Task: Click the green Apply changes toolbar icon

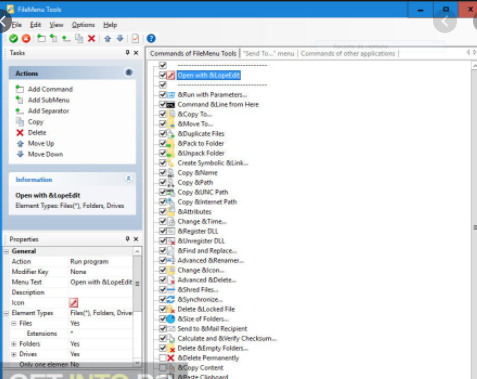Action: [14, 39]
